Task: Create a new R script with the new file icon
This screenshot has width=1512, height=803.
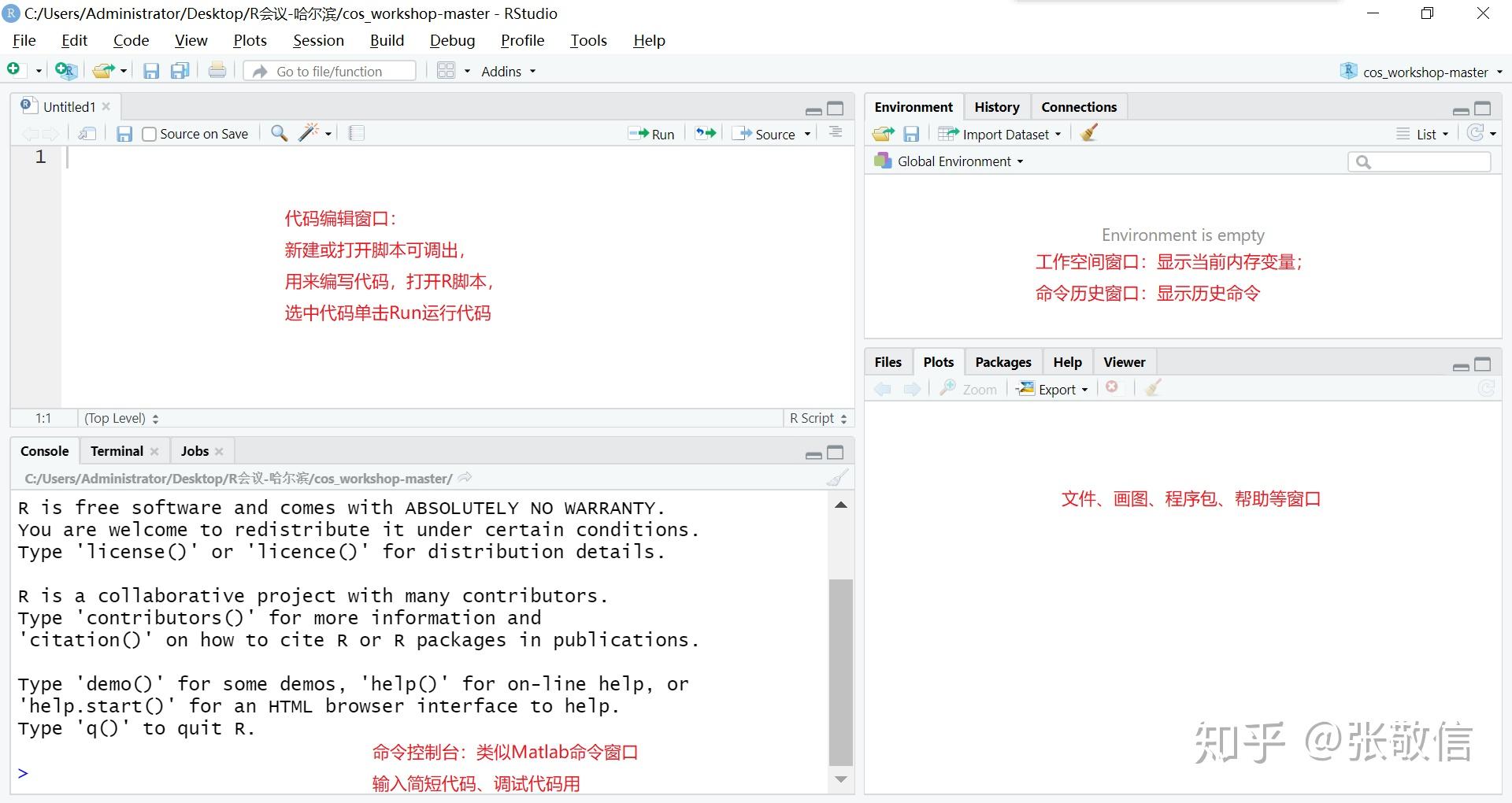Action: tap(13, 69)
